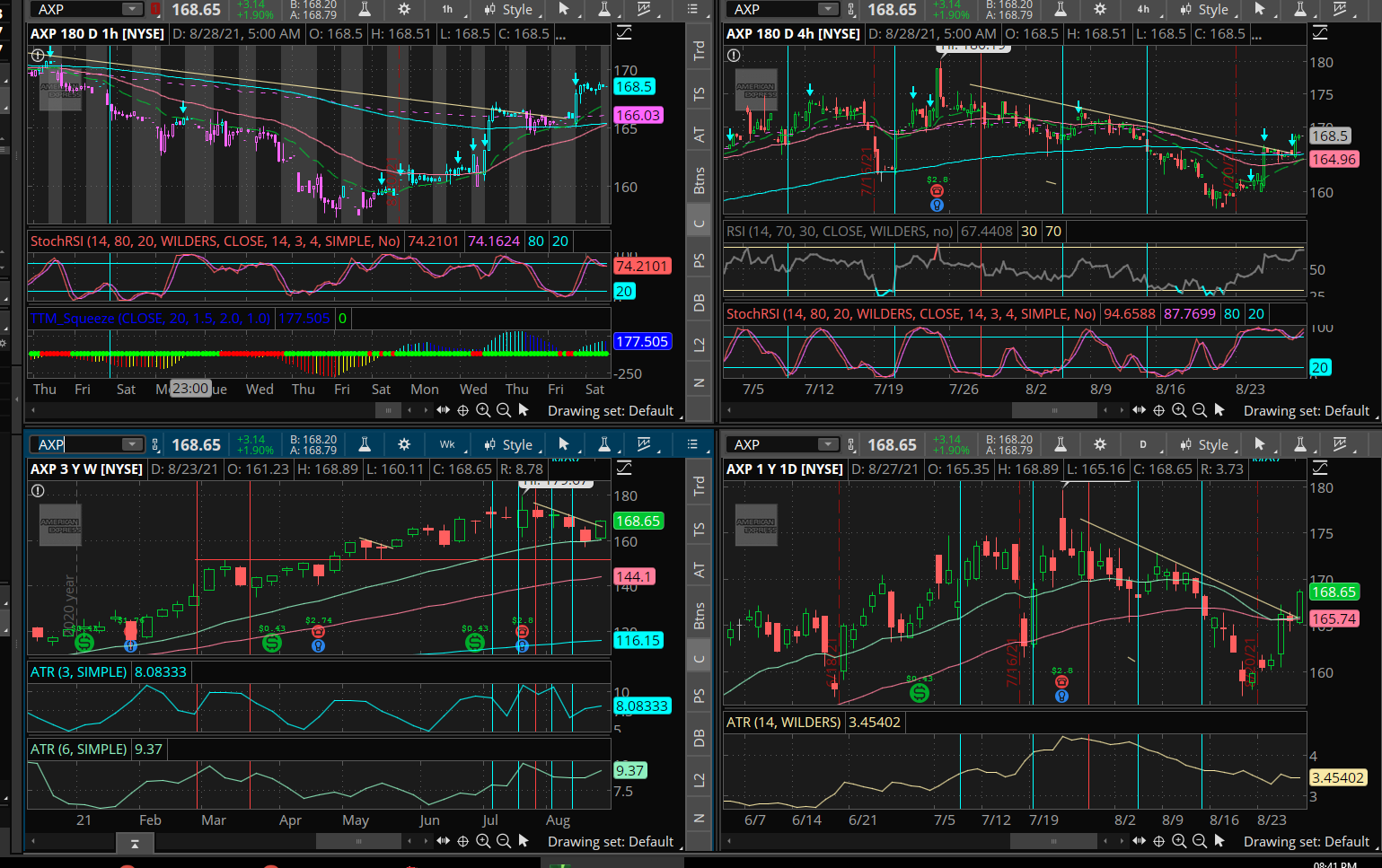Click pan arrows icon below weekly chart
The width and height of the screenshot is (1382, 868).
coord(443,841)
